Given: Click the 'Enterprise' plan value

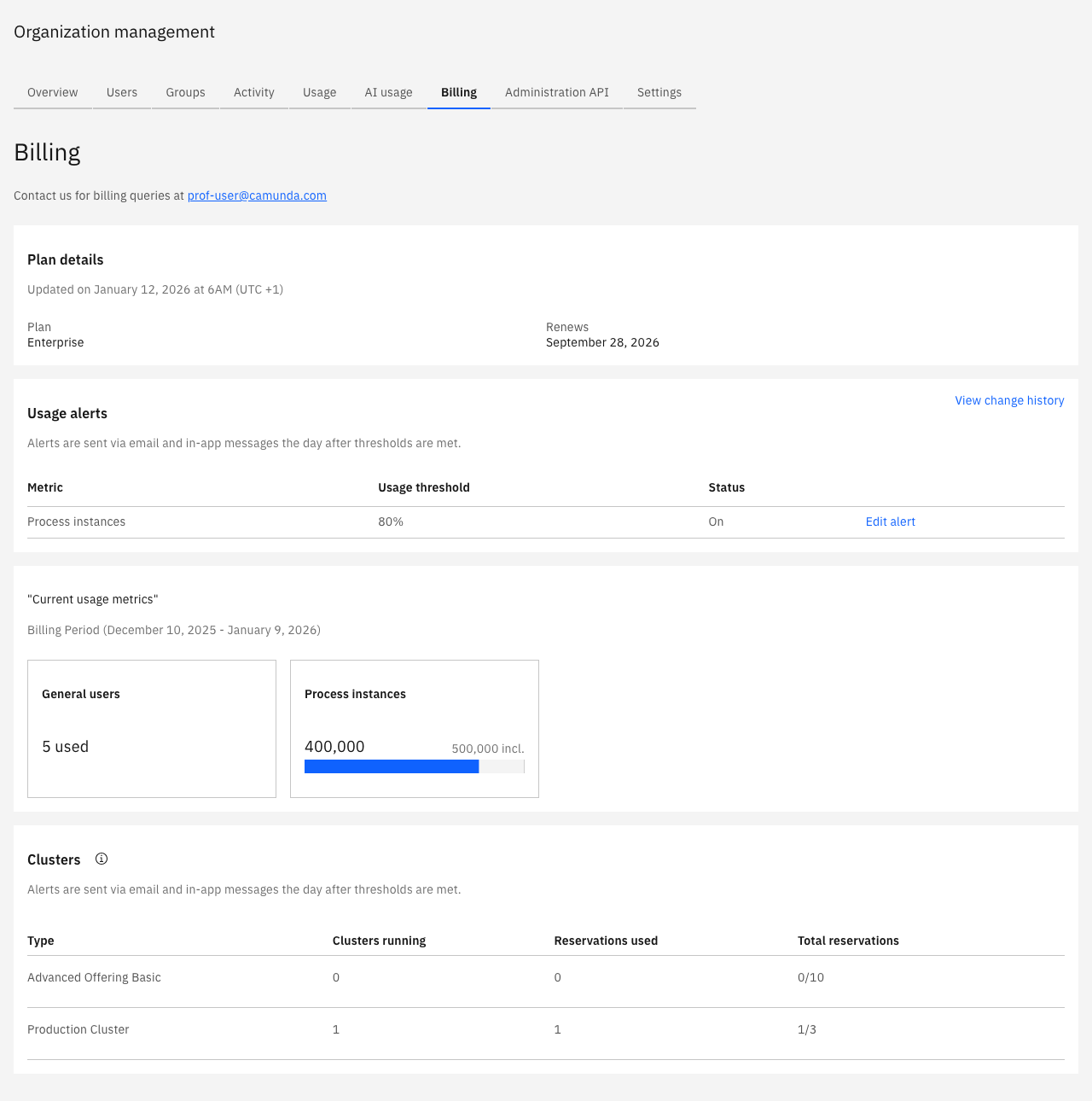Looking at the screenshot, I should point(55,342).
